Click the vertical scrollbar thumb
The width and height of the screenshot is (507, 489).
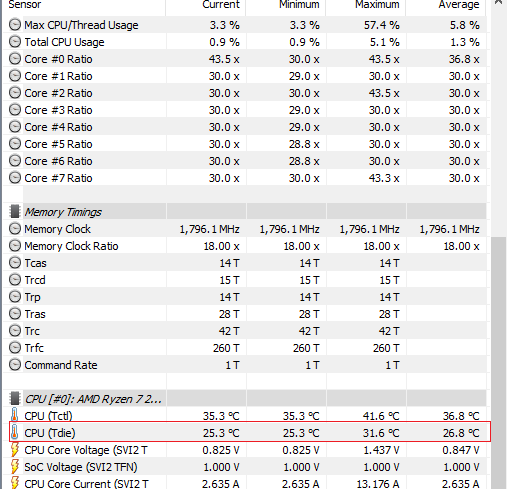[x=499, y=363]
